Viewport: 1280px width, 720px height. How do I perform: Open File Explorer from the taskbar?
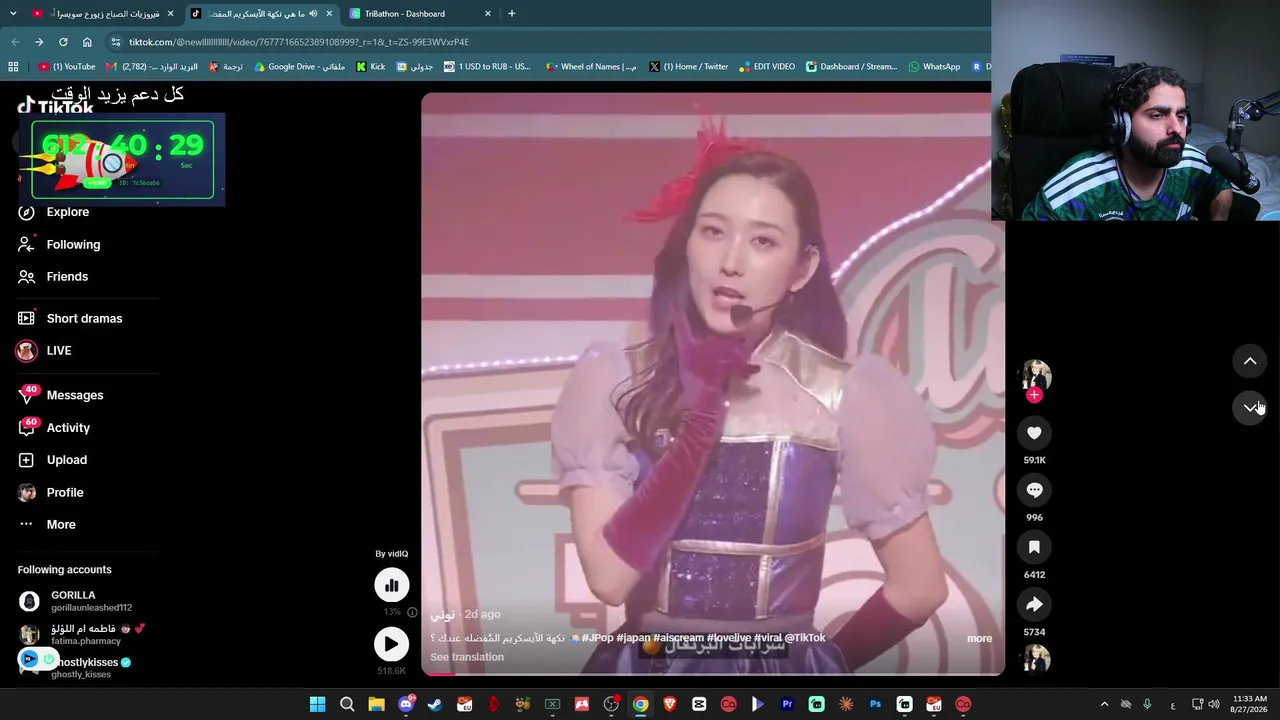click(376, 704)
